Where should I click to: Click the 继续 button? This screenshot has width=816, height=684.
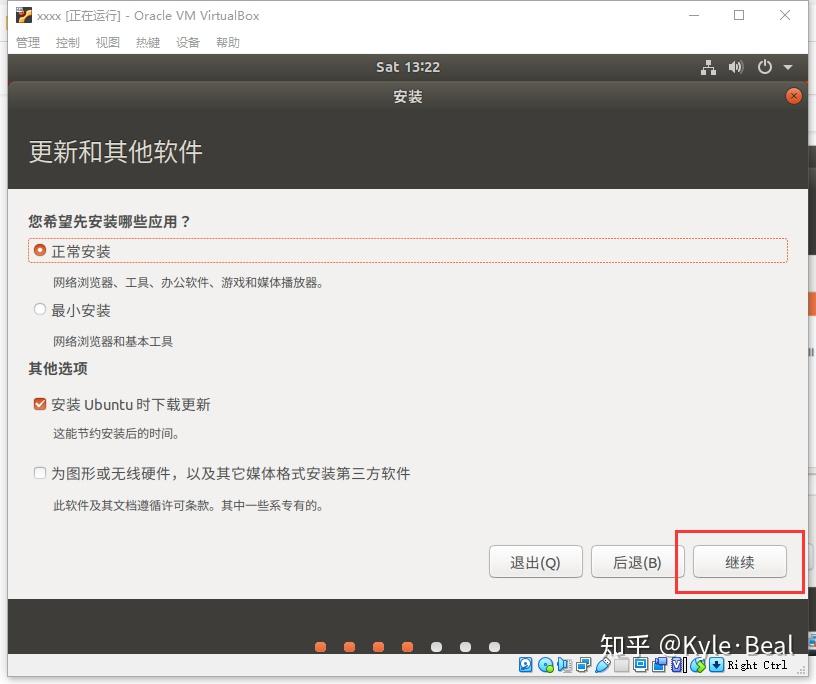(x=740, y=562)
